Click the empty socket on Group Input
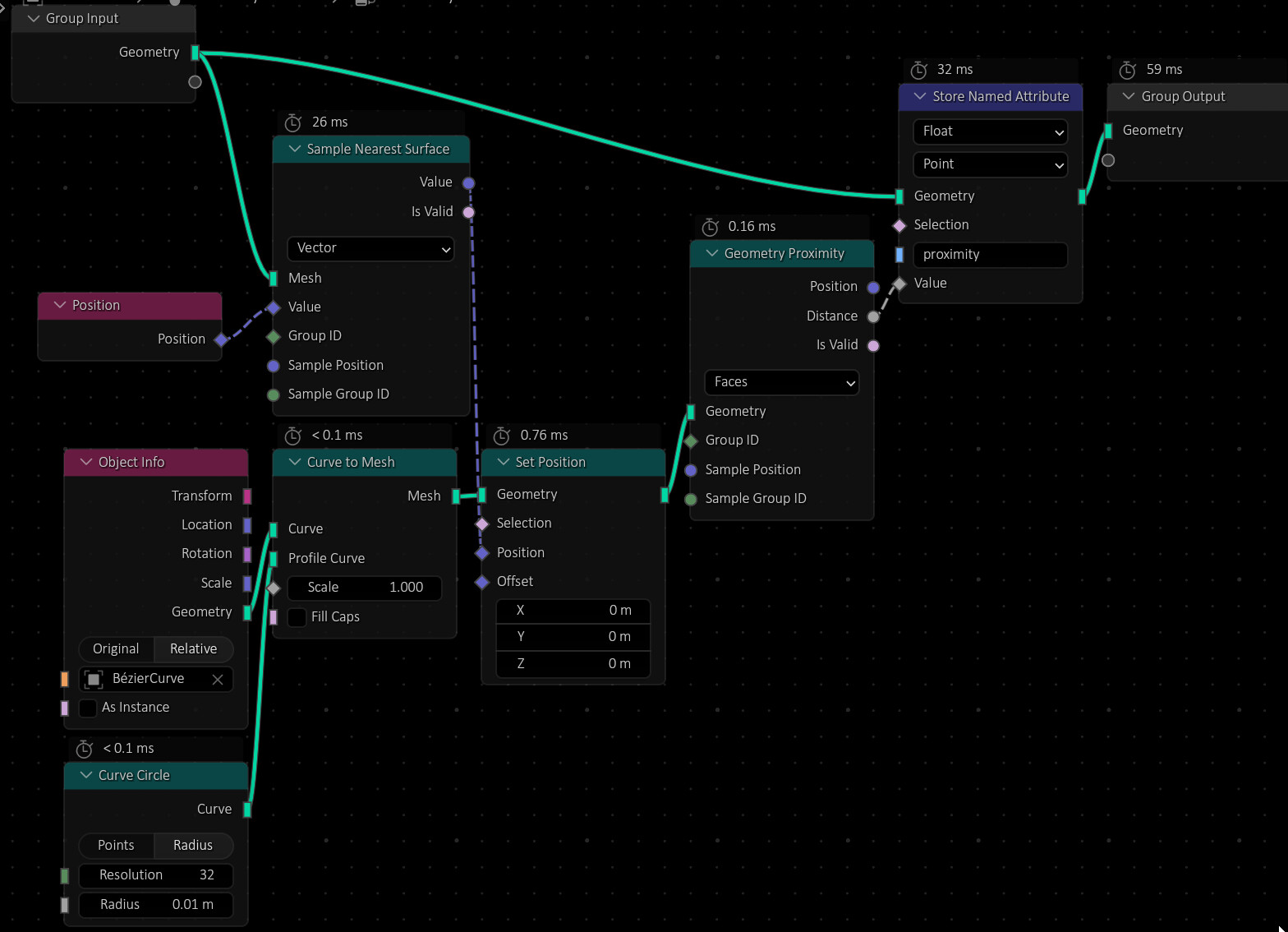Screen dimensions: 1288x932 click(195, 82)
